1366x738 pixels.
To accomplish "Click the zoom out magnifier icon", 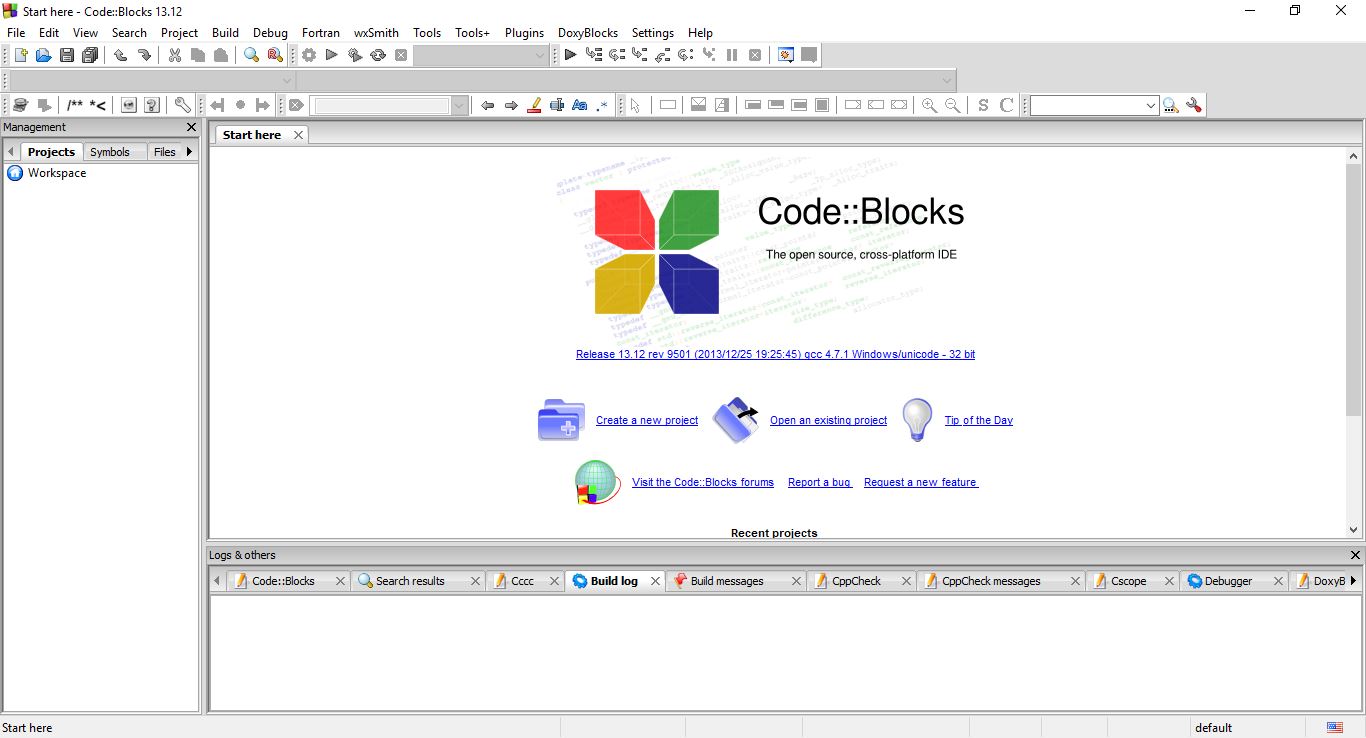I will pyautogui.click(x=953, y=105).
